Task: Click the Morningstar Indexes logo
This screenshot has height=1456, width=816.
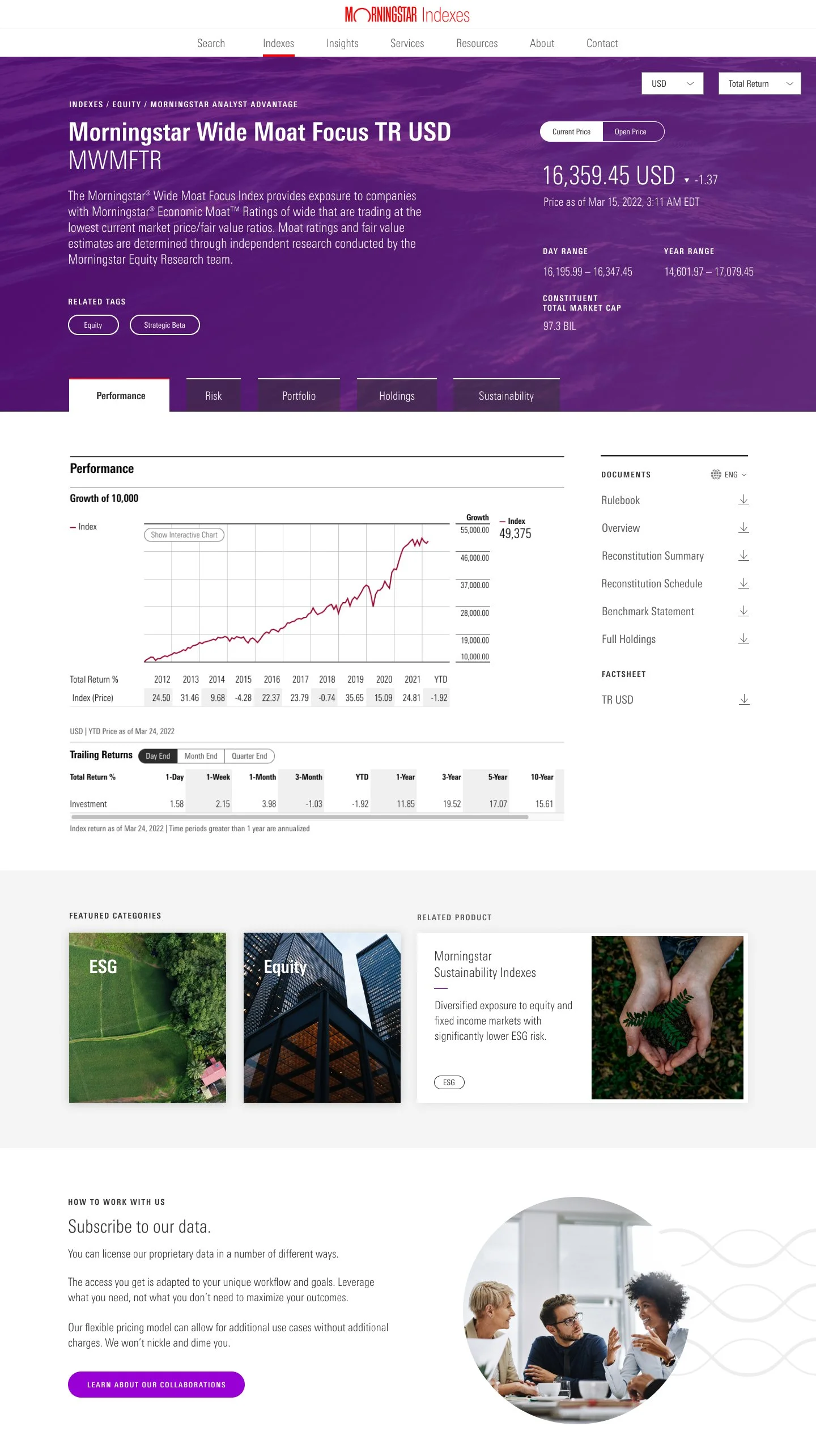Action: (407, 15)
